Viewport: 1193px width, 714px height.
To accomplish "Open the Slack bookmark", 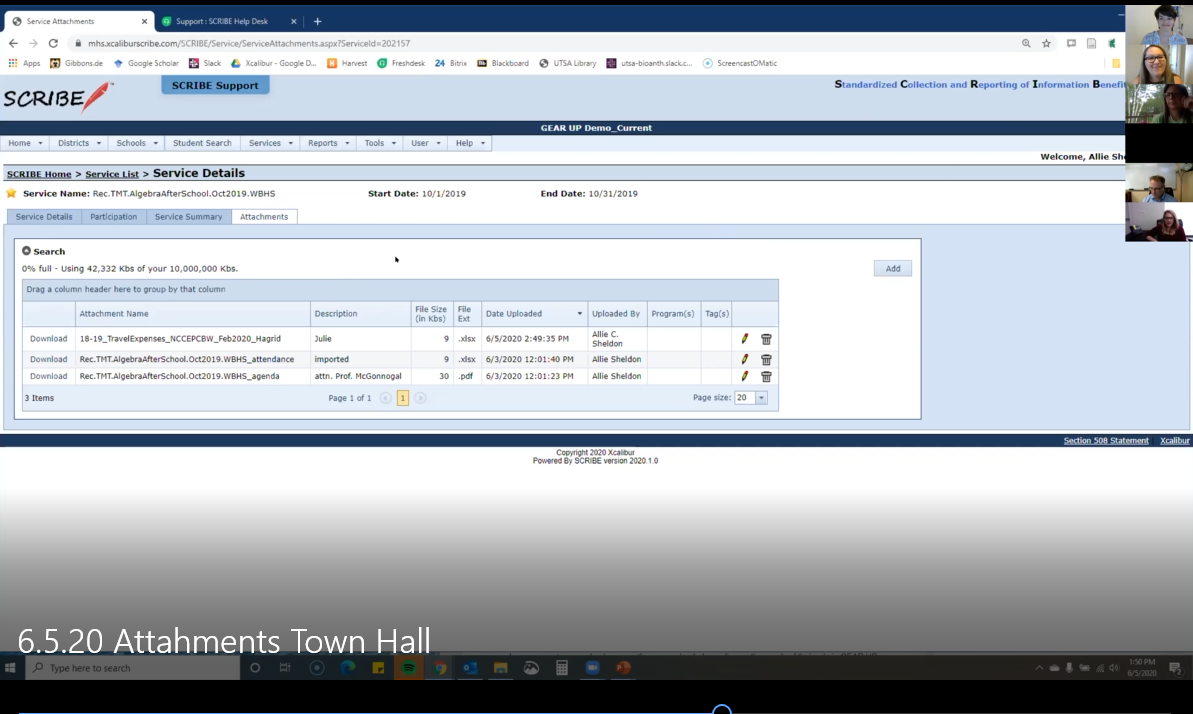I will [x=205, y=63].
